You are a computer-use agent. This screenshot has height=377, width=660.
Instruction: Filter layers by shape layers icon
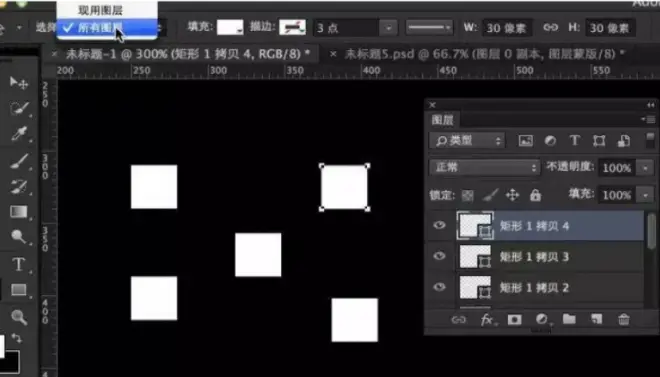(x=599, y=141)
